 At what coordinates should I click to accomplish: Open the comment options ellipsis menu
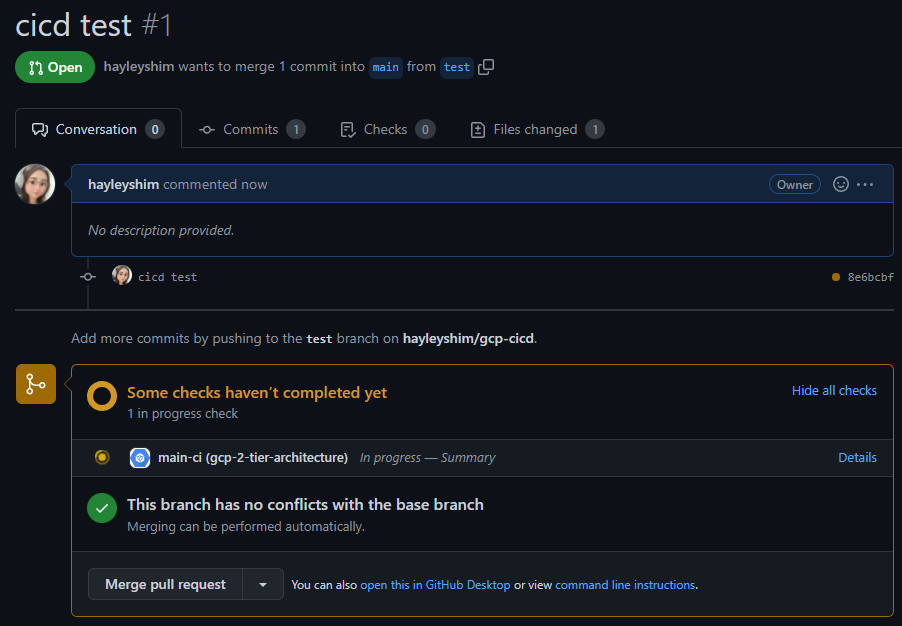click(865, 184)
